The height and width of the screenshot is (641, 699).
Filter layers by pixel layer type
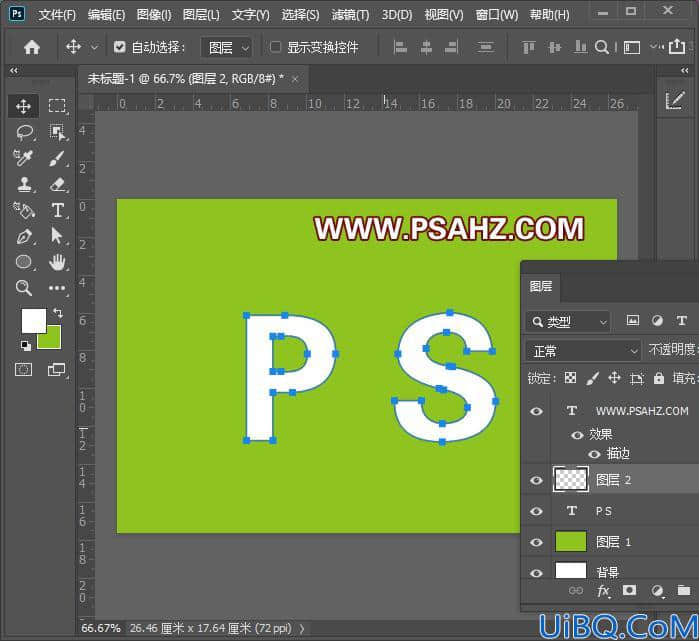click(x=633, y=320)
